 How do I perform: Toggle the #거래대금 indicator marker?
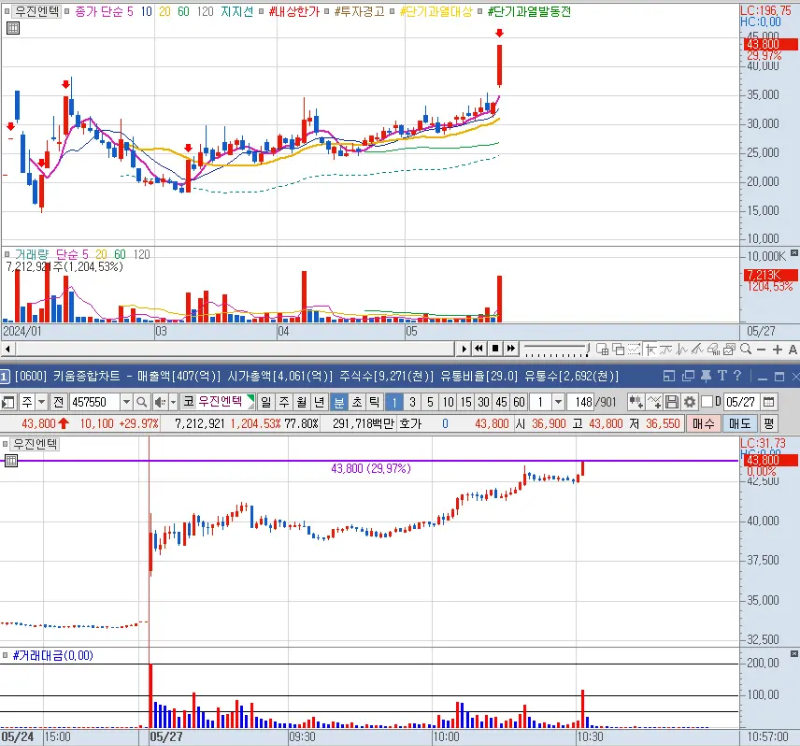tap(5, 655)
